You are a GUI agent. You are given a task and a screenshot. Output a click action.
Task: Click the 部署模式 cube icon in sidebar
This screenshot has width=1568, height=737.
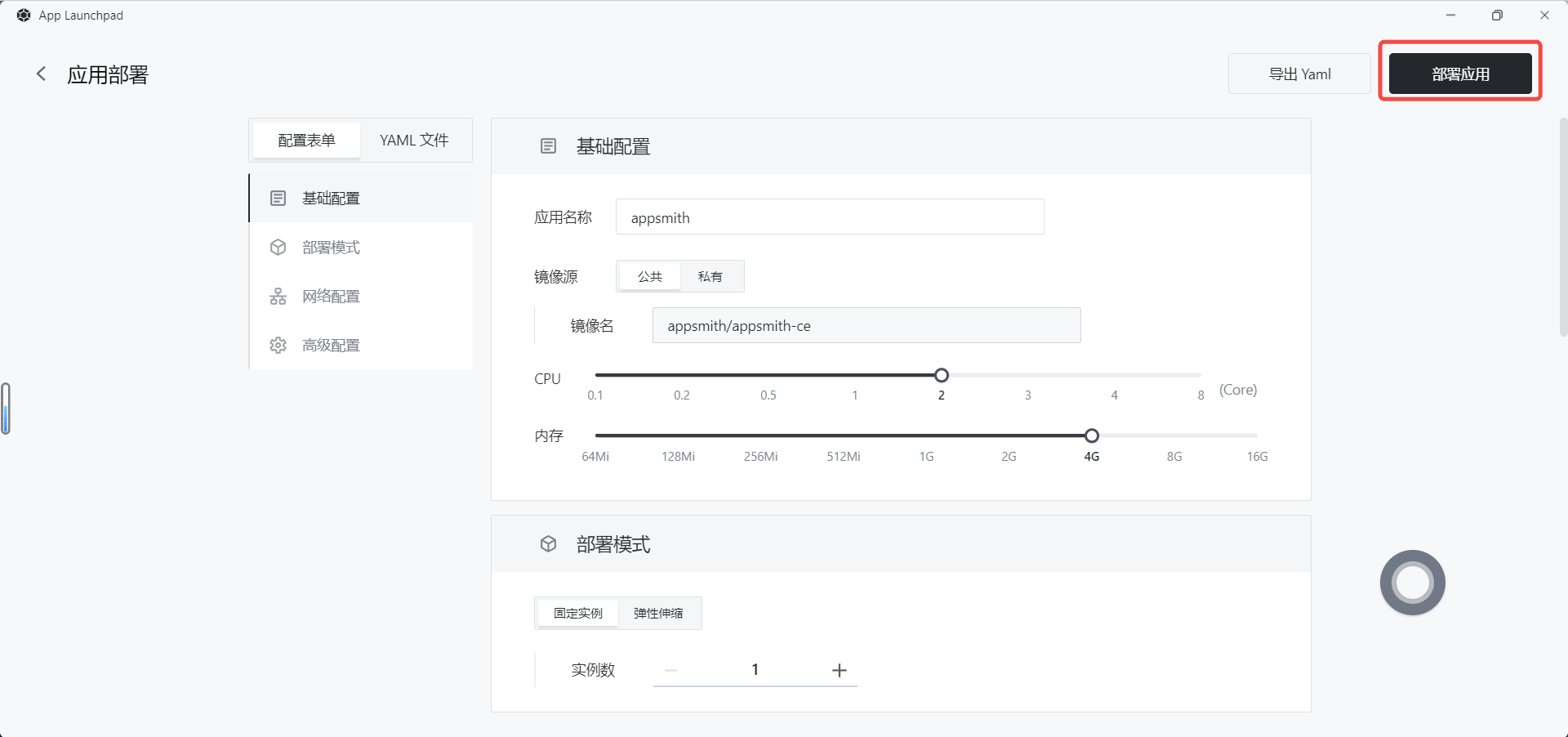[x=278, y=248]
